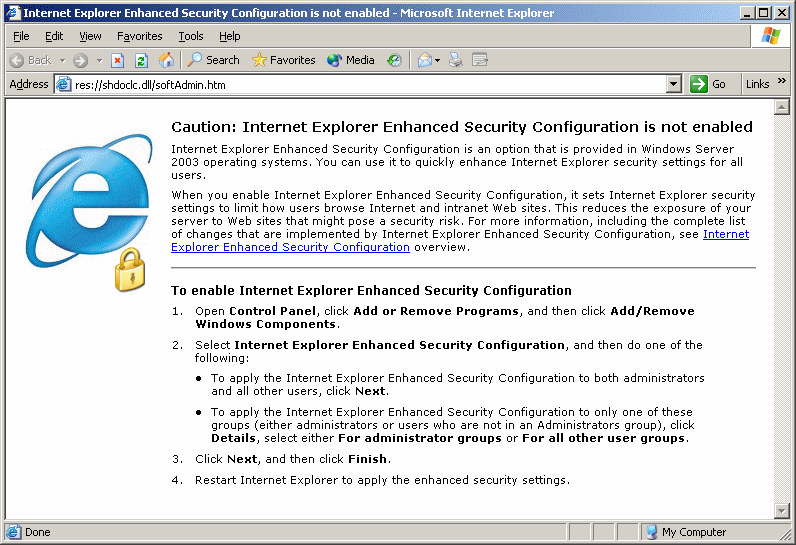The height and width of the screenshot is (545, 796).
Task: Stop loading with the red X icon
Action: 117,60
